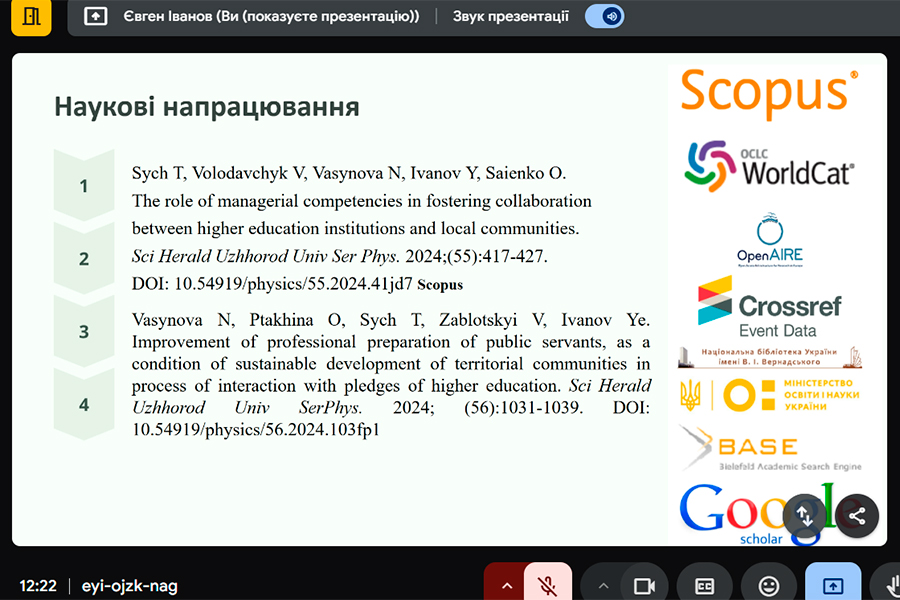Open video settings with the chevron next to camera

point(603,586)
